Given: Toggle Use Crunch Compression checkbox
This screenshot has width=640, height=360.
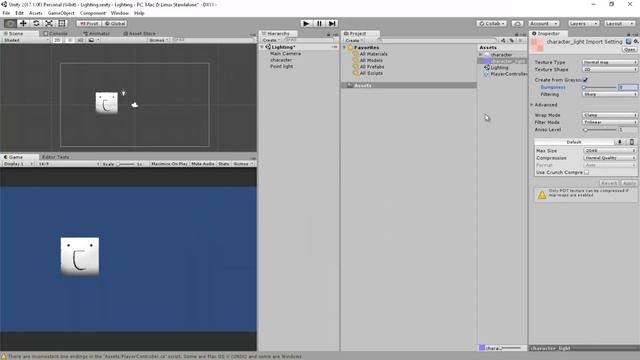Looking at the screenshot, I should (x=587, y=173).
